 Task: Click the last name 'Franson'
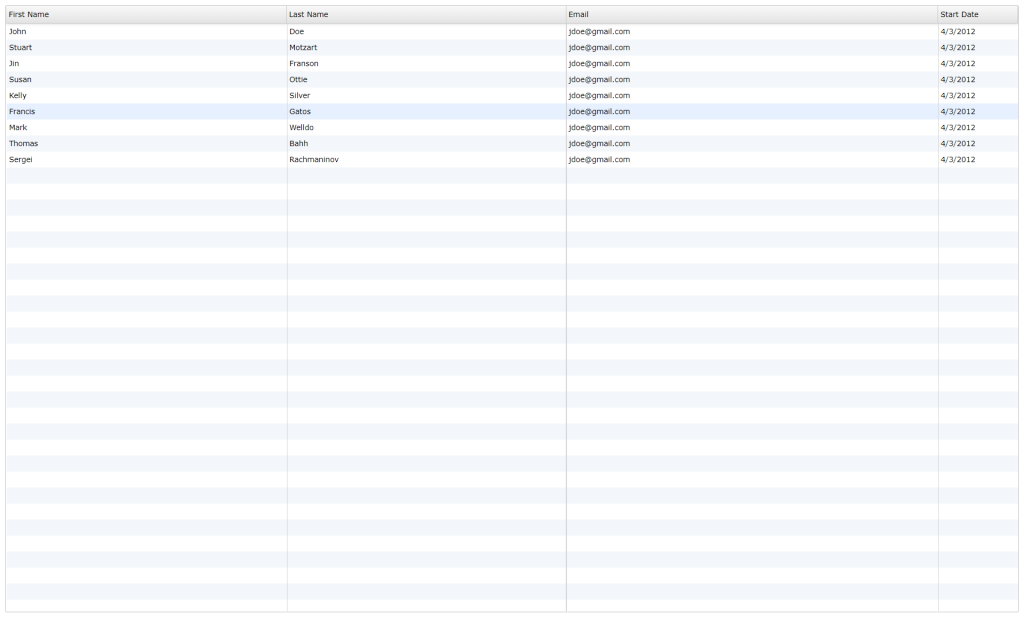(304, 63)
